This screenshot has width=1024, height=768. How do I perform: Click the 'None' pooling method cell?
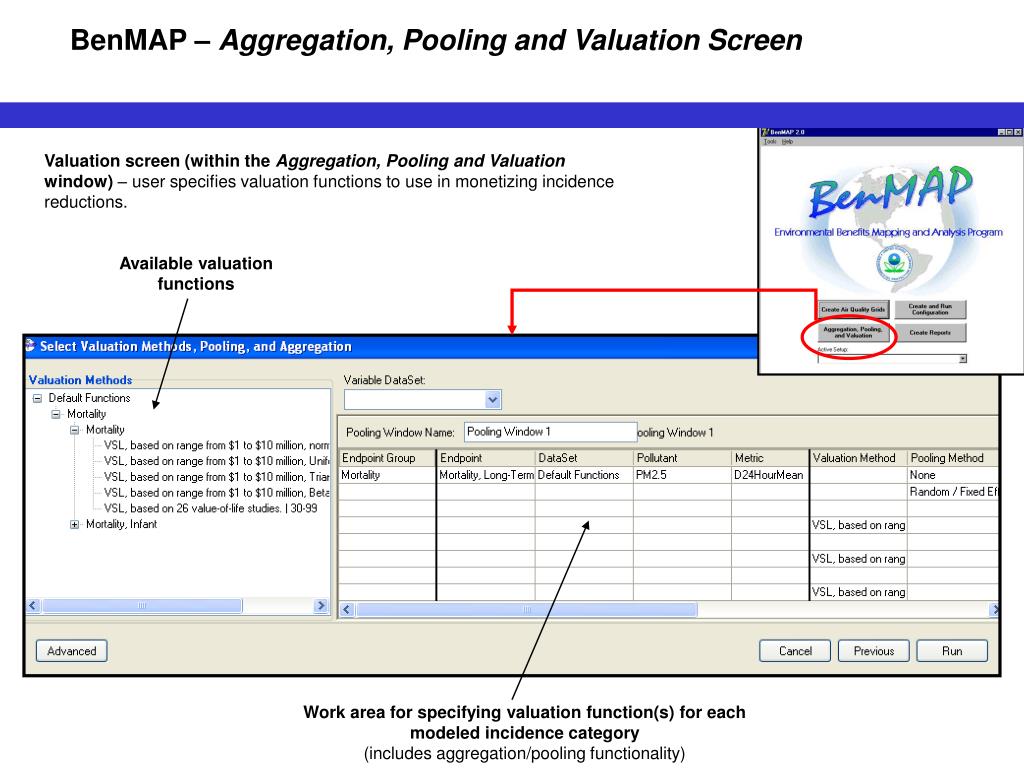tap(953, 475)
